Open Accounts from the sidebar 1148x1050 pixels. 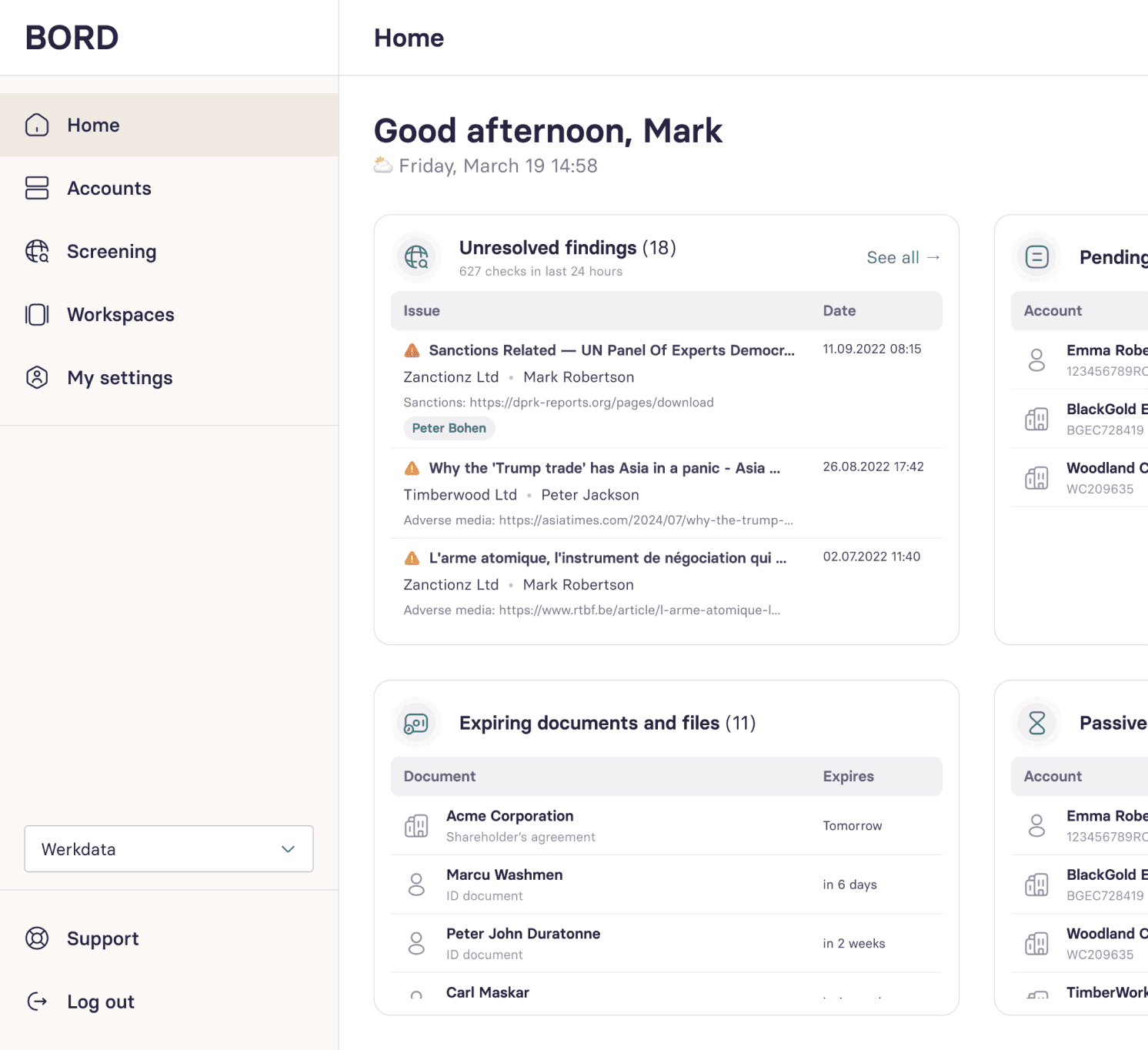[169, 188]
